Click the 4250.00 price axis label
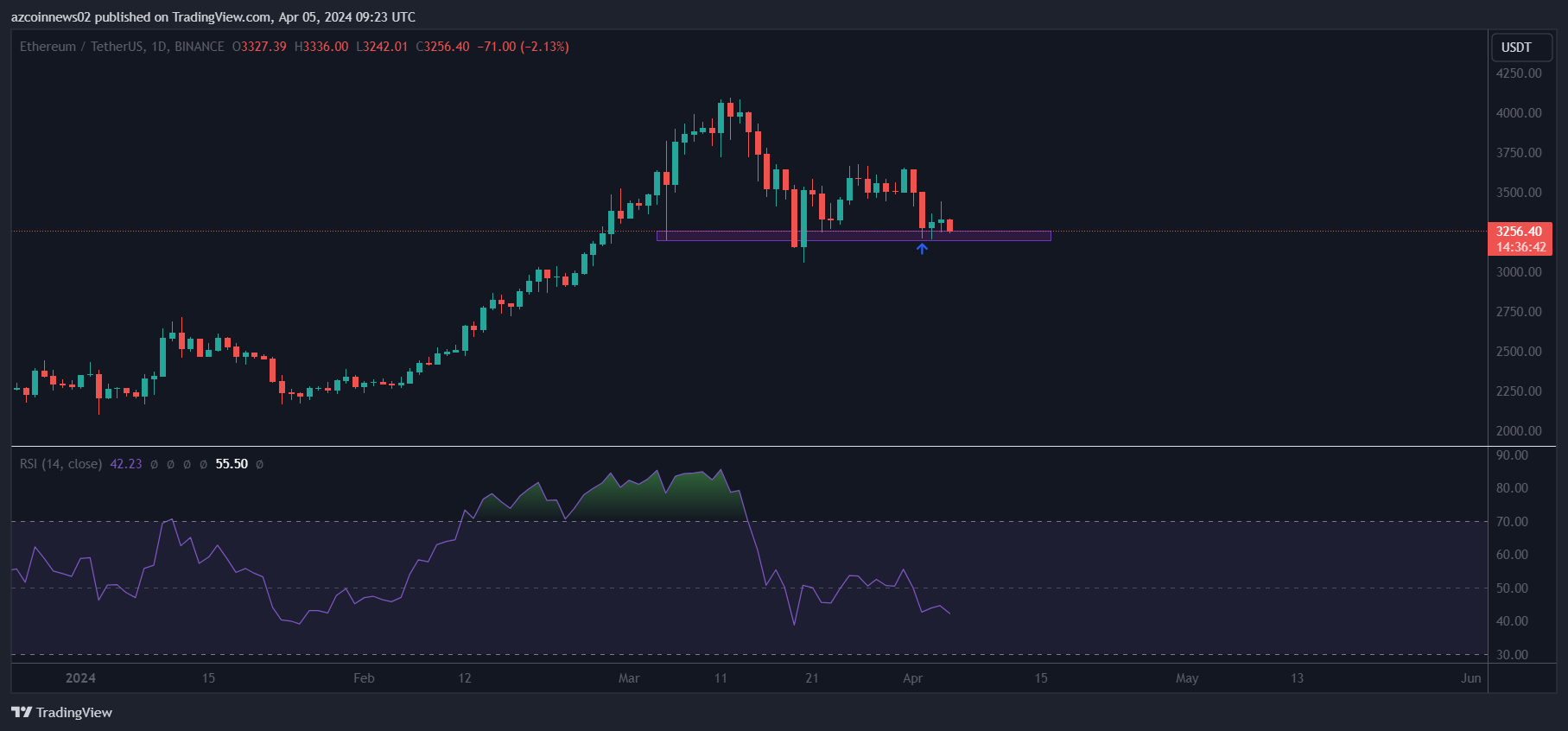This screenshot has height=731, width=1568. click(1519, 73)
